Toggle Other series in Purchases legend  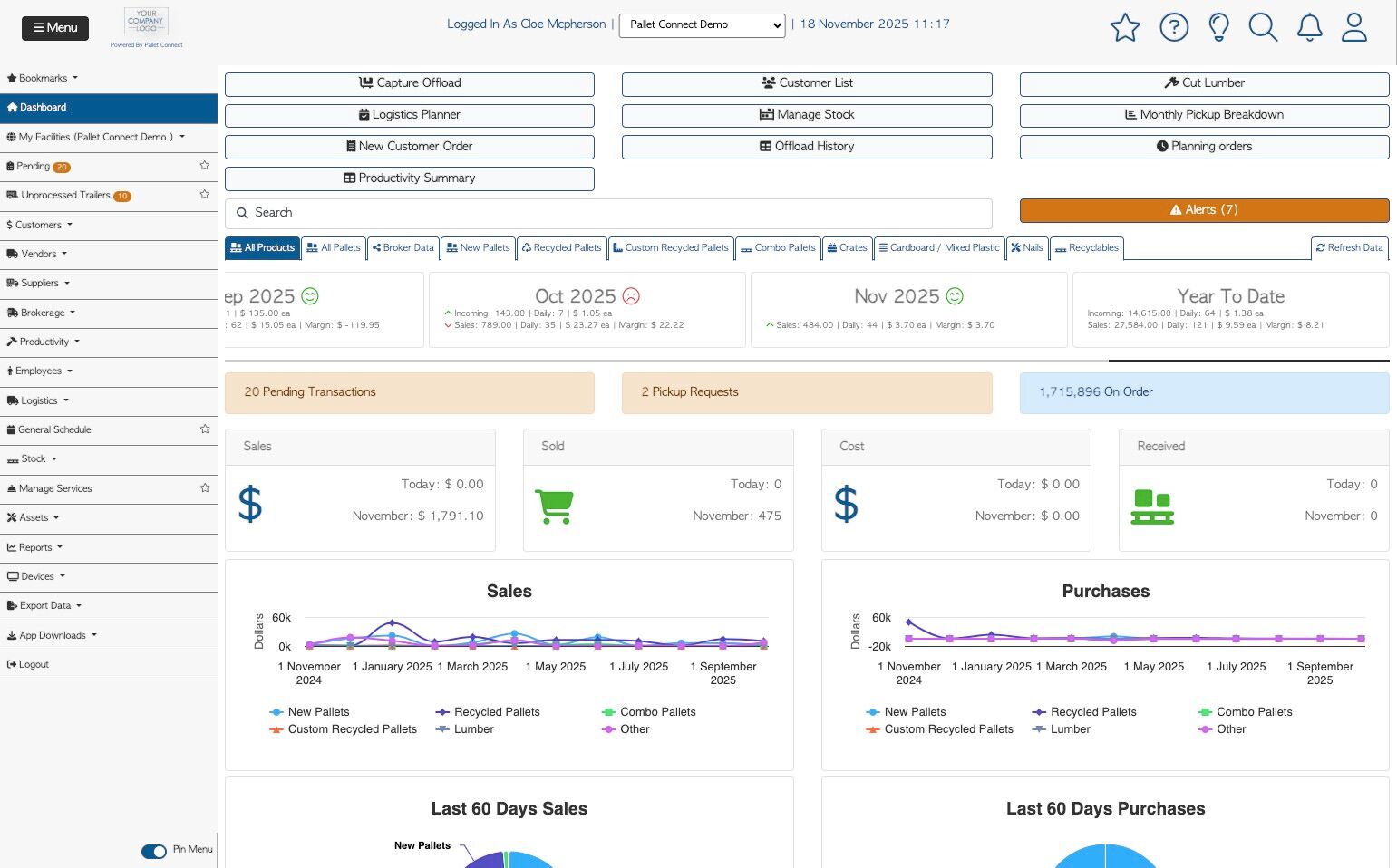(x=1222, y=729)
